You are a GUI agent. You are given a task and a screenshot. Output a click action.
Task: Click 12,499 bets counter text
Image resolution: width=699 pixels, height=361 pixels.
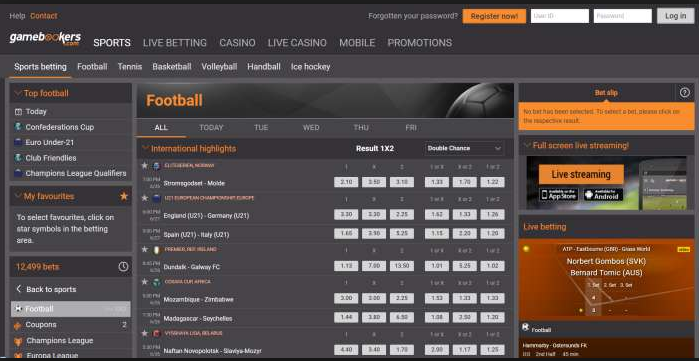38,267
